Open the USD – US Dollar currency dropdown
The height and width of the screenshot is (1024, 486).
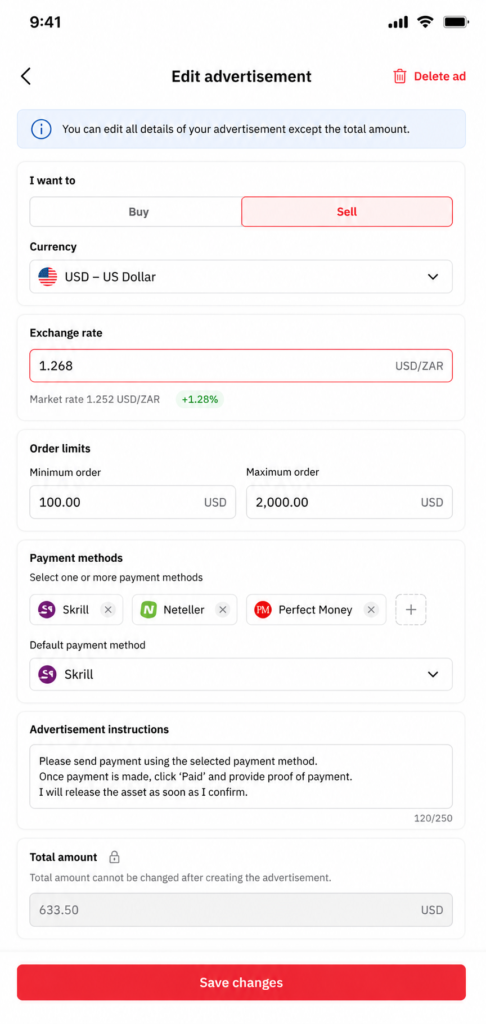click(x=241, y=277)
